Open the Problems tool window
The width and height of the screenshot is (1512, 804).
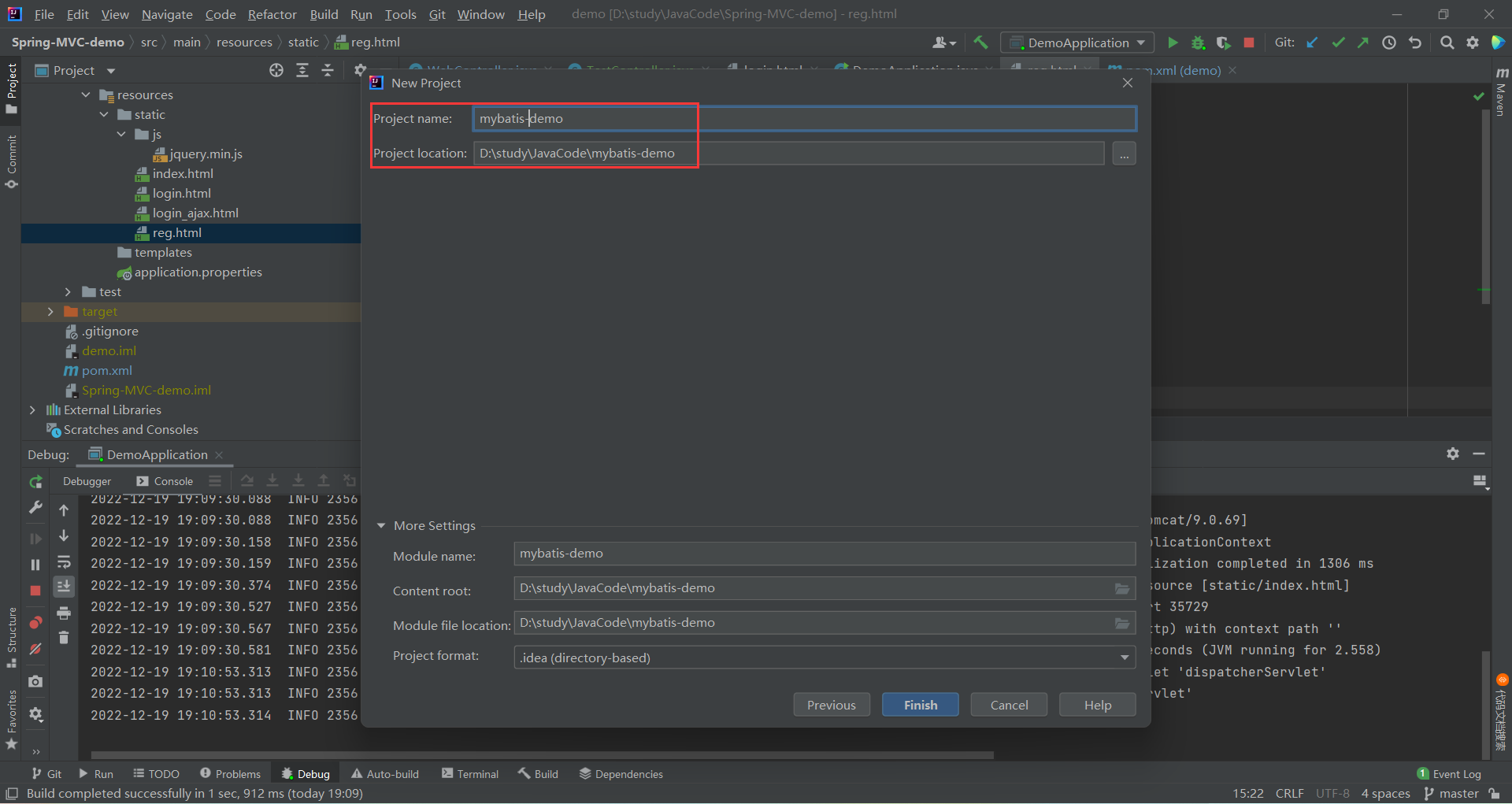[x=230, y=774]
